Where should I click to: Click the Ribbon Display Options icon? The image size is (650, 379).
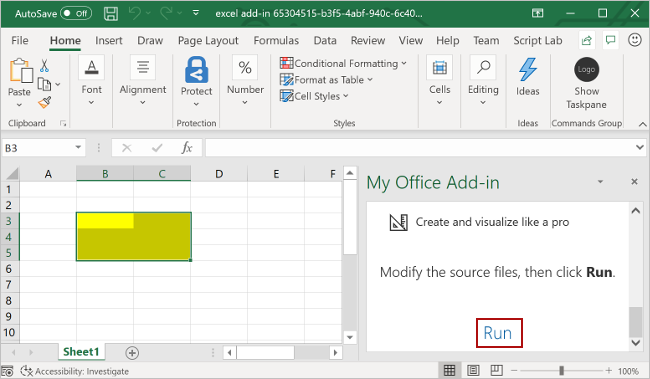(x=538, y=13)
